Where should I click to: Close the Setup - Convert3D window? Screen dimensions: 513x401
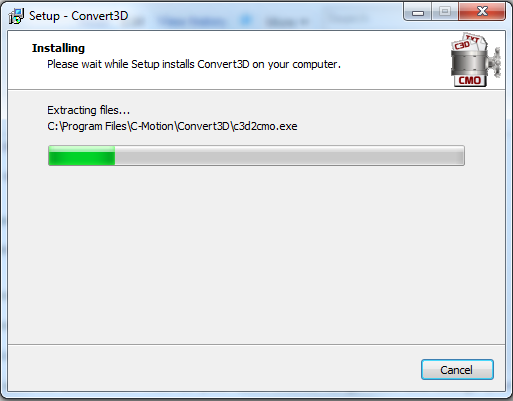pyautogui.click(x=482, y=13)
